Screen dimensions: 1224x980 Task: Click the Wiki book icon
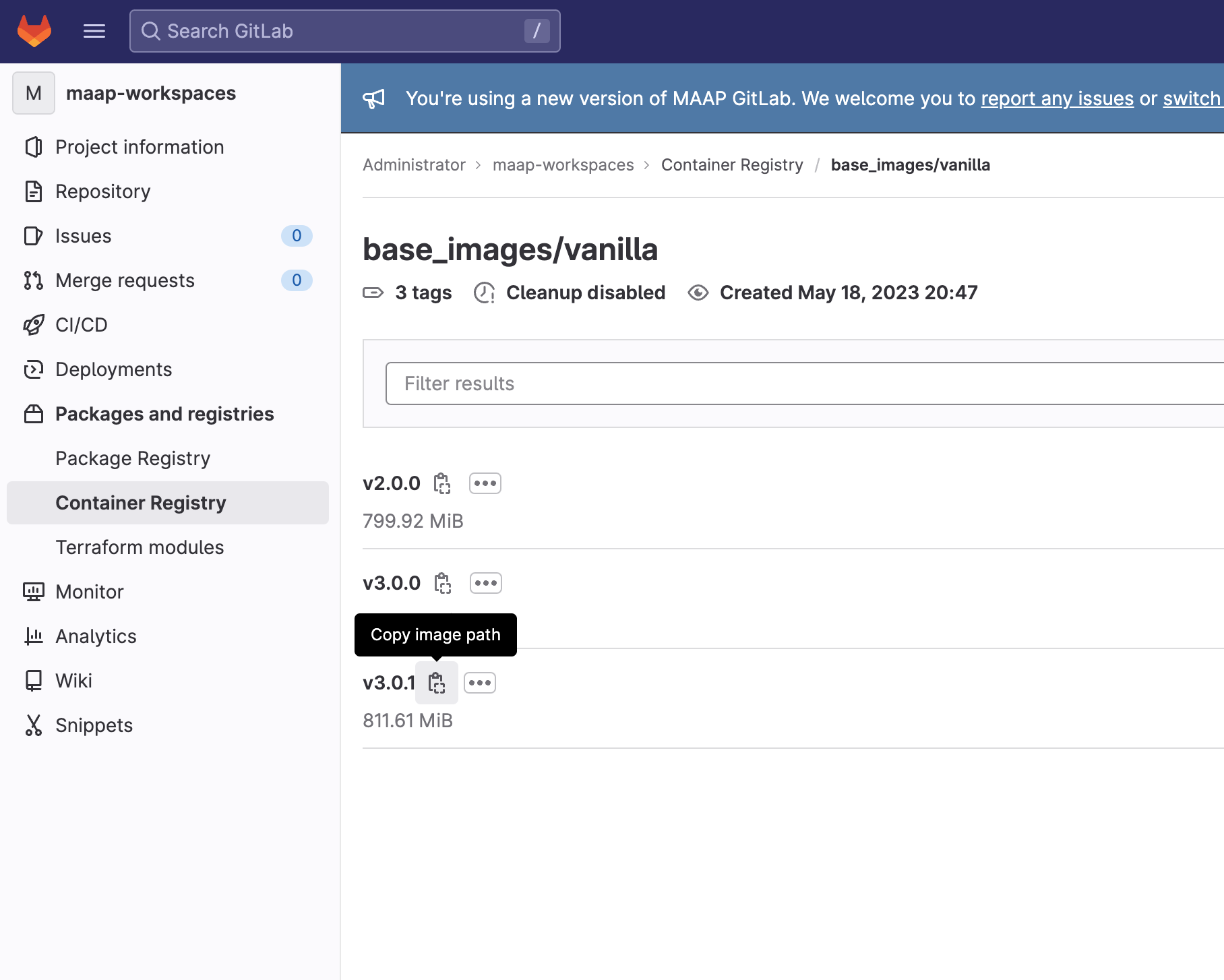33,681
